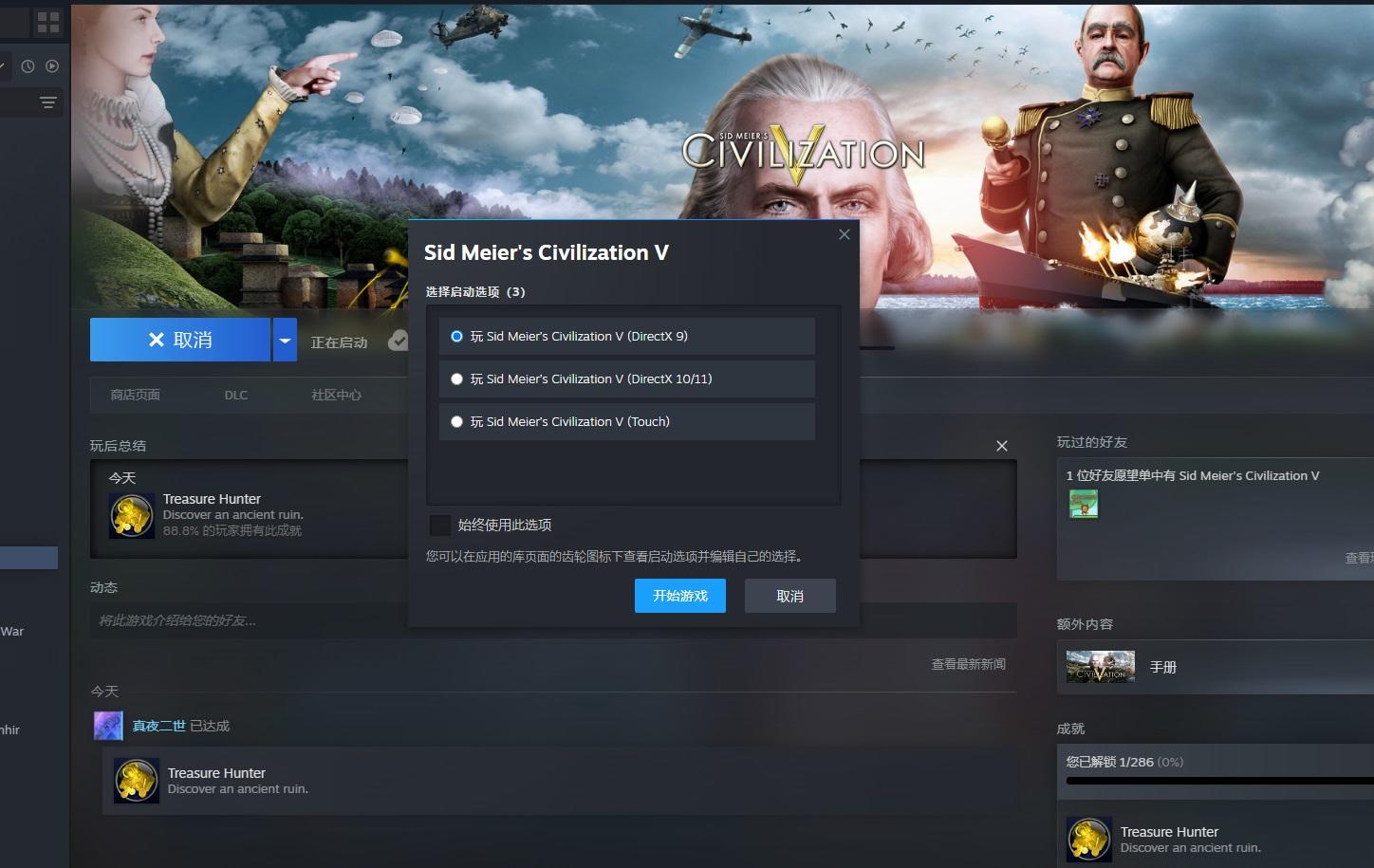Select the Touch launch option
The height and width of the screenshot is (868, 1374).
tap(457, 422)
